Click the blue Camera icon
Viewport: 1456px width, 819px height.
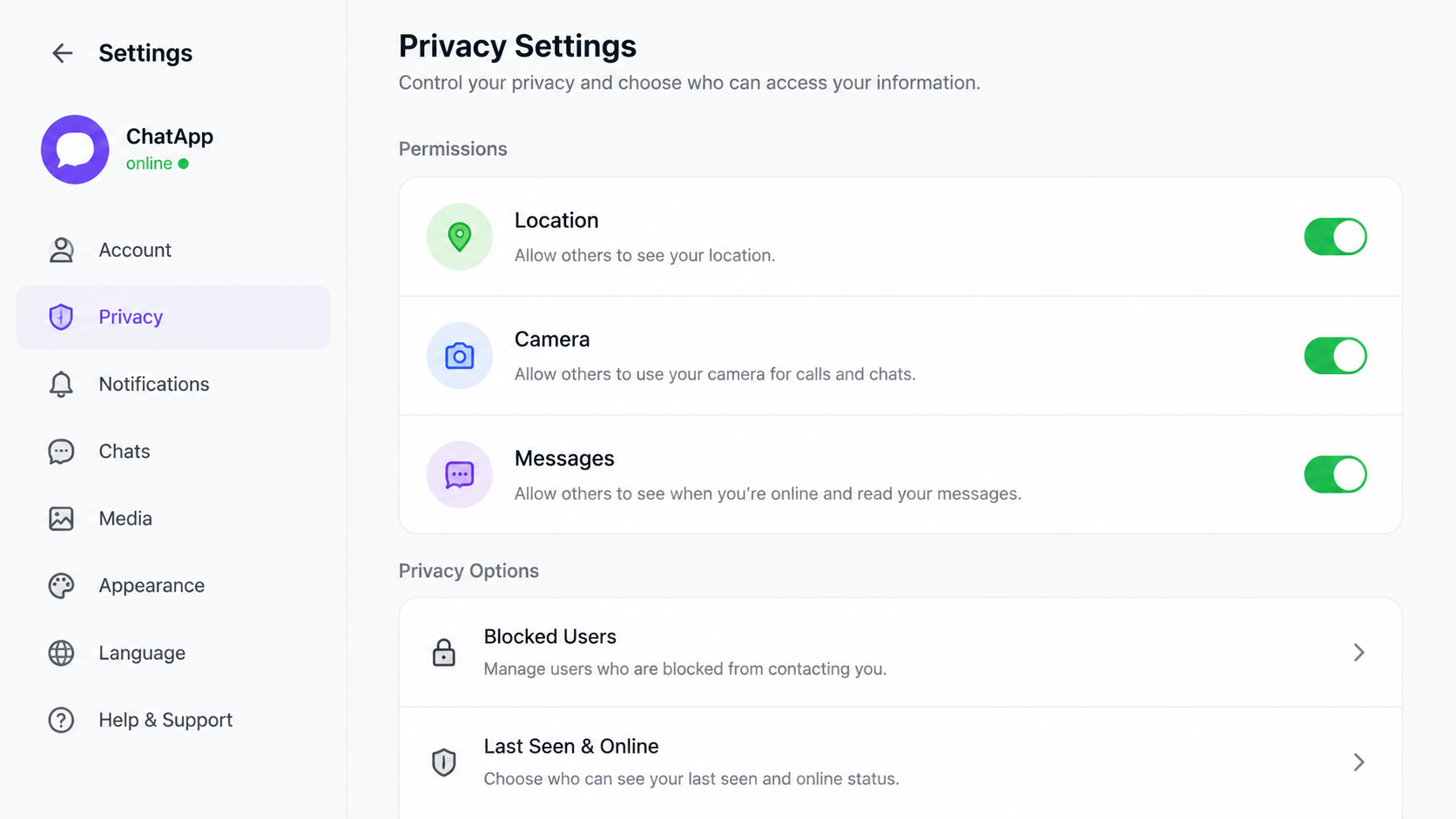tap(459, 355)
